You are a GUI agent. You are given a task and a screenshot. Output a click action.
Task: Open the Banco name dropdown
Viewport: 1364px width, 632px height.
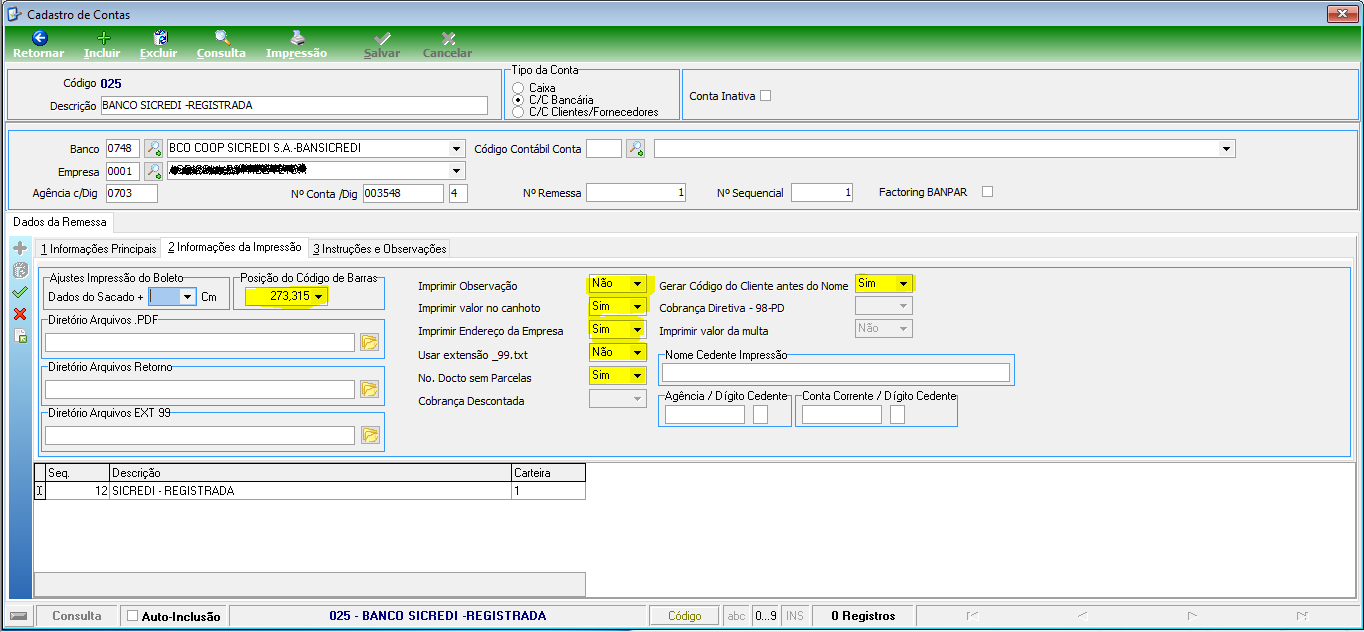457,148
